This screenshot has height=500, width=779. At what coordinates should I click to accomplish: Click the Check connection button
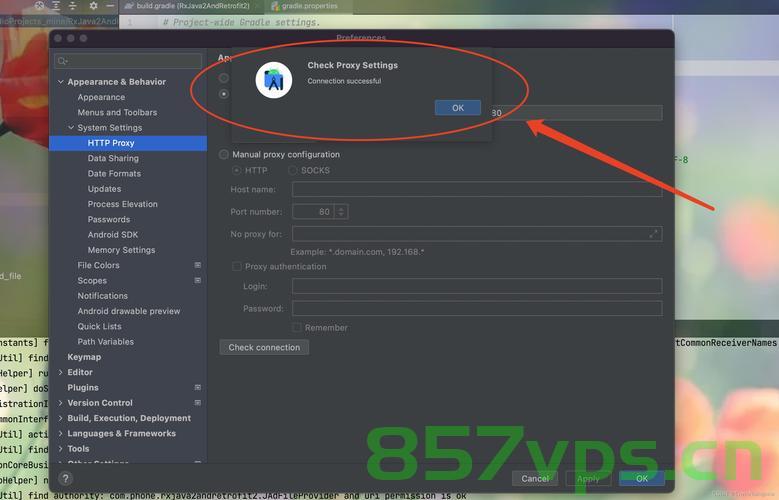(x=264, y=347)
